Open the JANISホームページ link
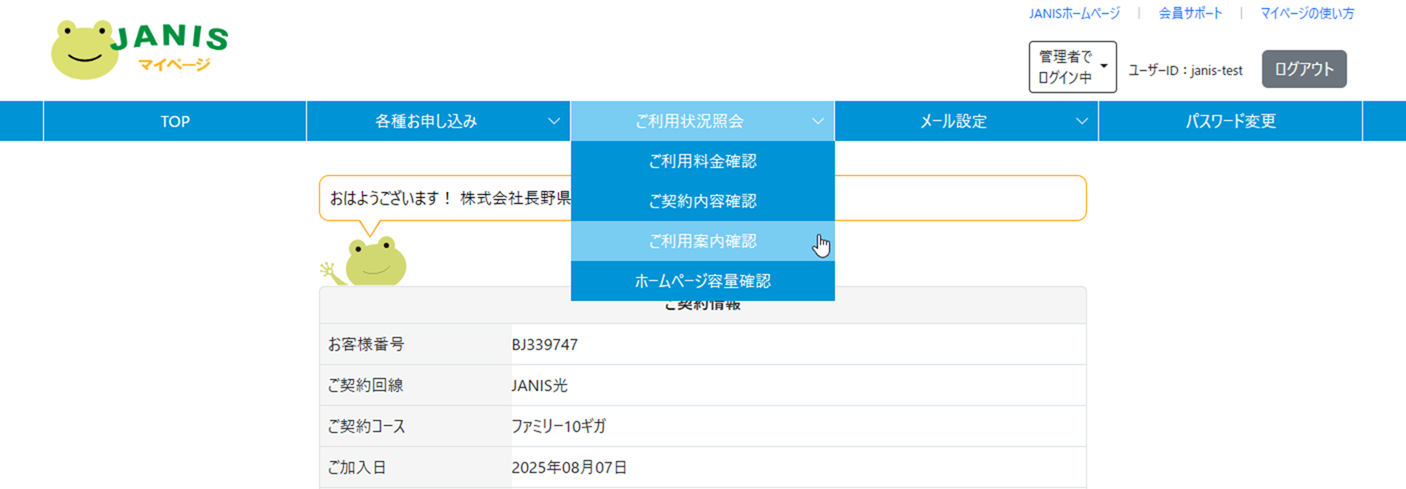The width and height of the screenshot is (1406, 489). pos(1074,14)
